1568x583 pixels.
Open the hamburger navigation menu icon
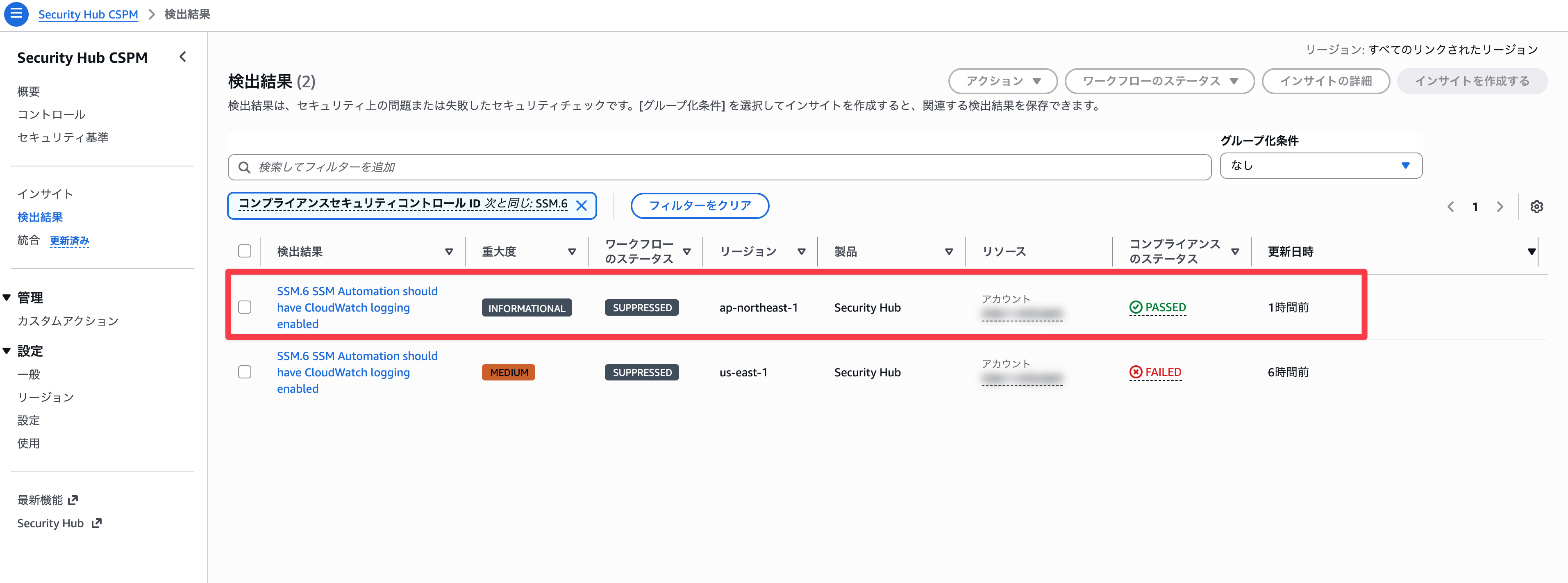pyautogui.click(x=16, y=14)
